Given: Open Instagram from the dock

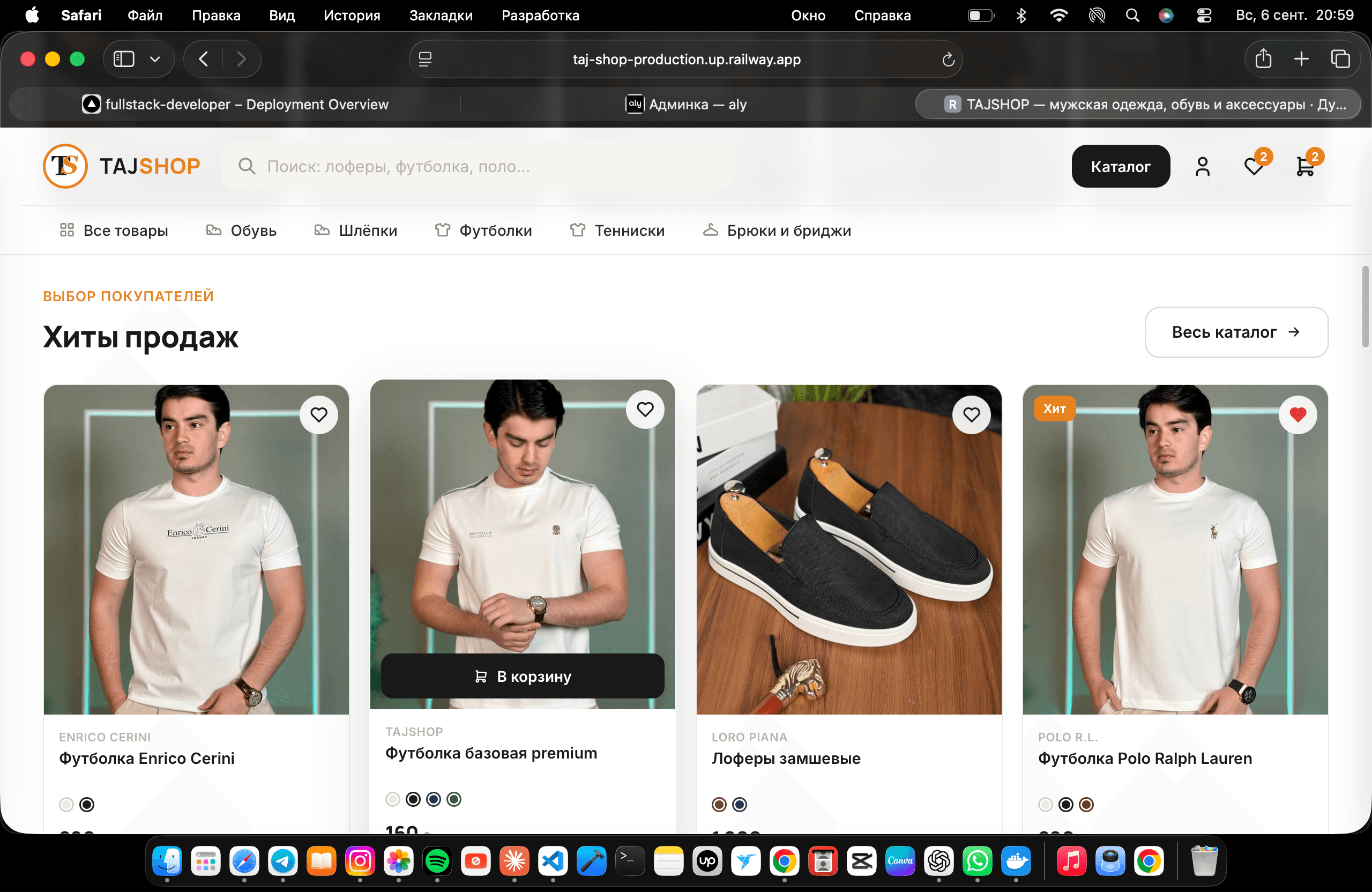Looking at the screenshot, I should pyautogui.click(x=360, y=861).
